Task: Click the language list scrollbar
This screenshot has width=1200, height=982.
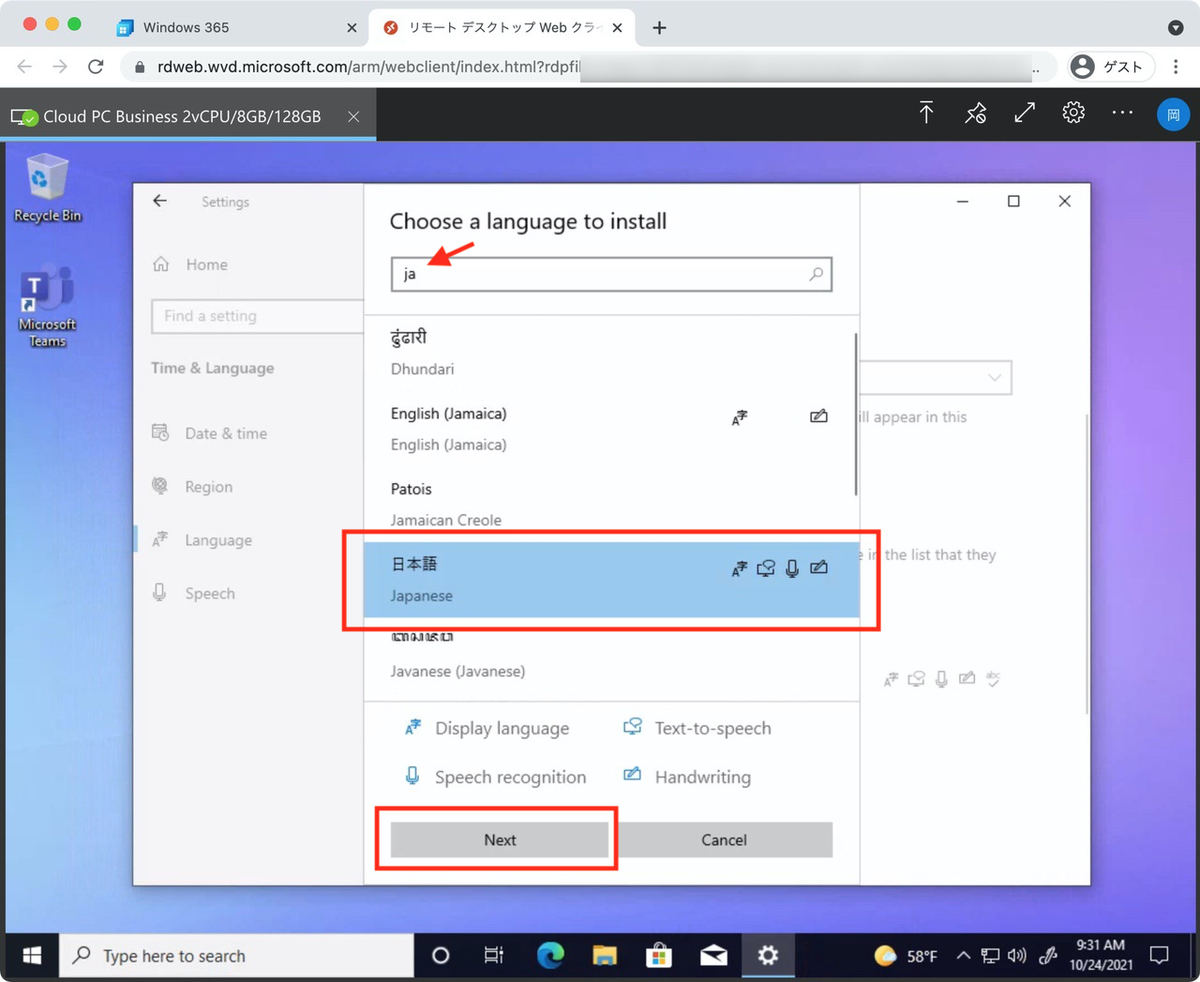Action: point(856,415)
